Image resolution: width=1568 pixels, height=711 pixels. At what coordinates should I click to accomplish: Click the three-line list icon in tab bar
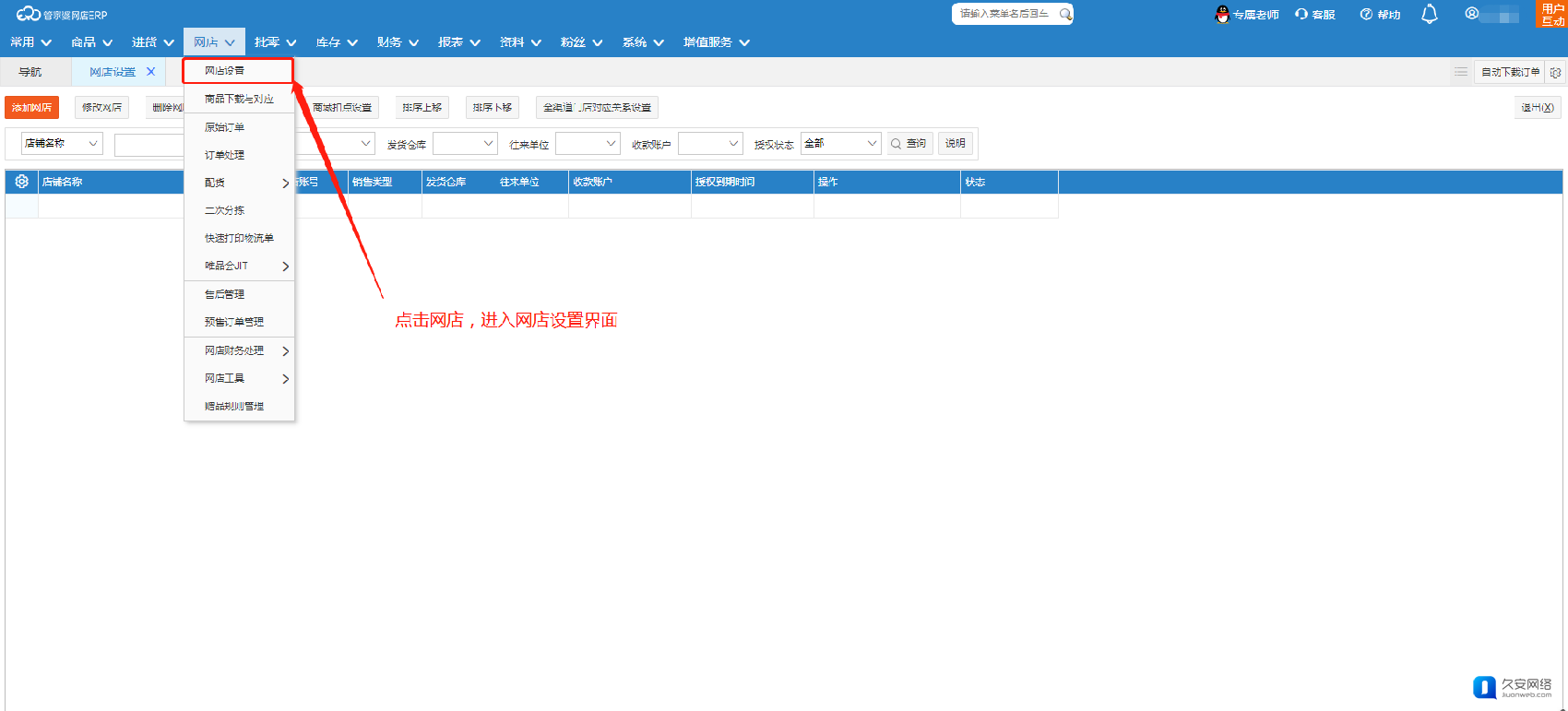[x=1461, y=72]
